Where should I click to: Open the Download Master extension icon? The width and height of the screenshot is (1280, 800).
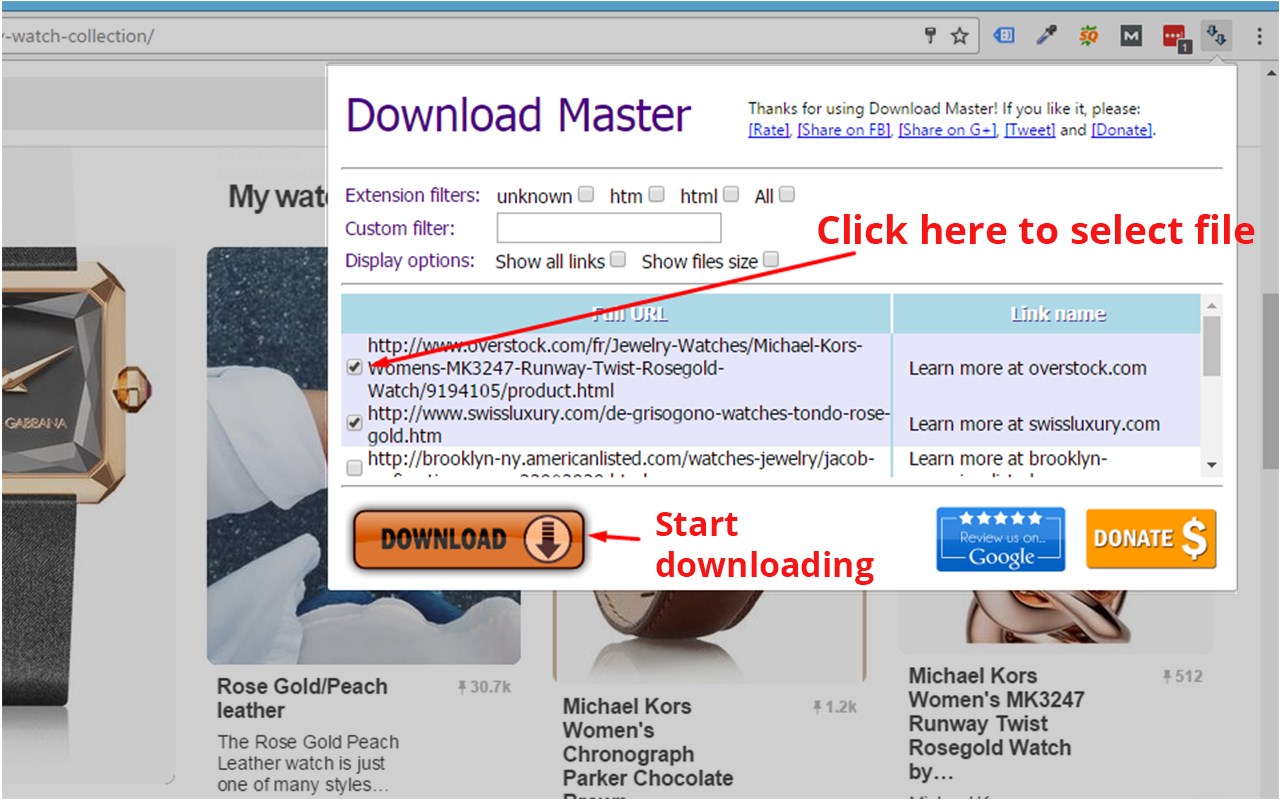pyautogui.click(x=1217, y=36)
